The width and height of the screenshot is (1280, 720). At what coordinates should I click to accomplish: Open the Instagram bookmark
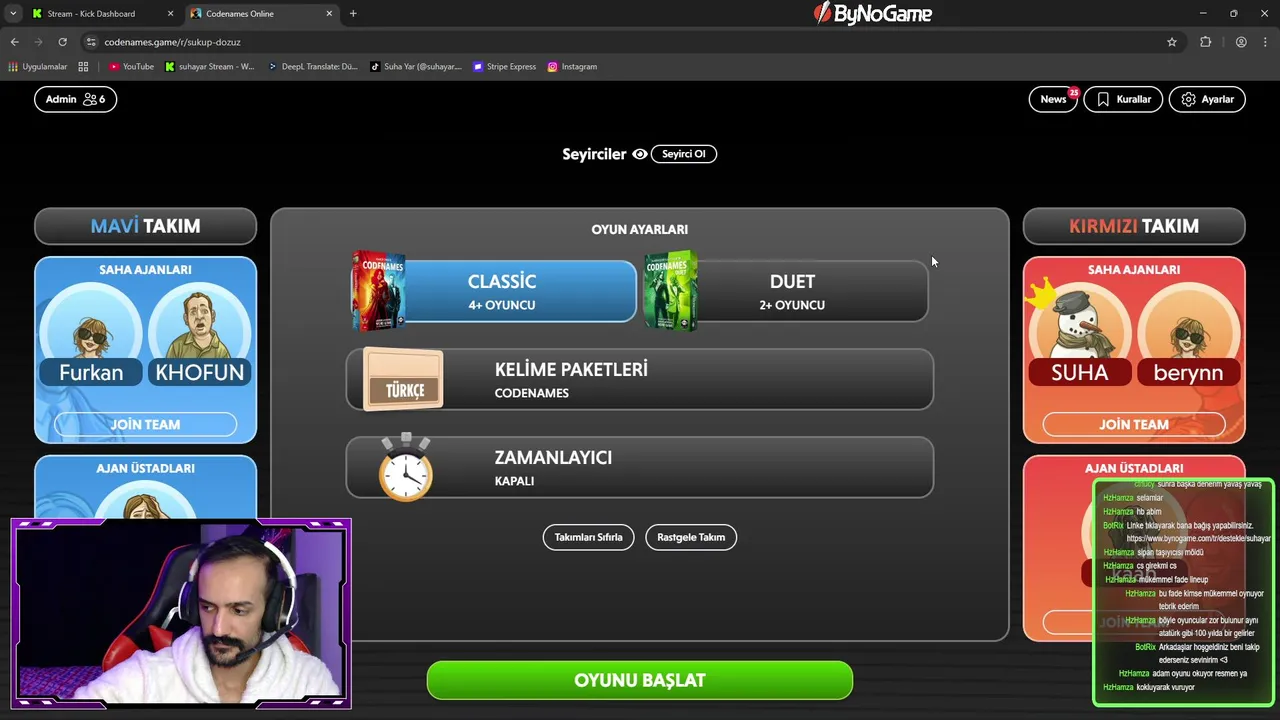click(x=572, y=67)
